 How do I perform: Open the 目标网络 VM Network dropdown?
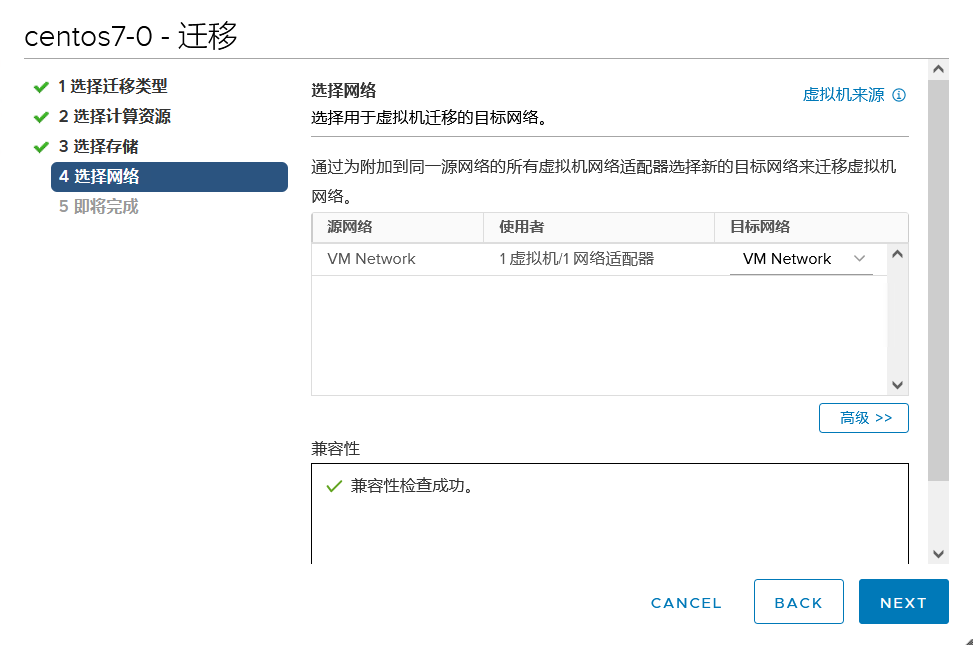point(801,259)
